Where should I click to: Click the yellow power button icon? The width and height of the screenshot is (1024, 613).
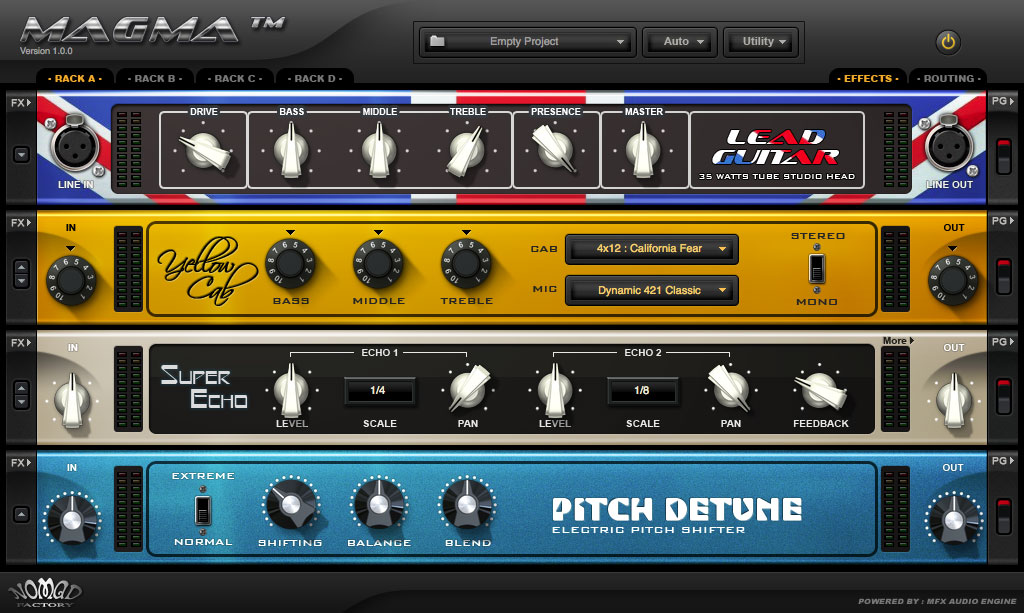tap(947, 42)
